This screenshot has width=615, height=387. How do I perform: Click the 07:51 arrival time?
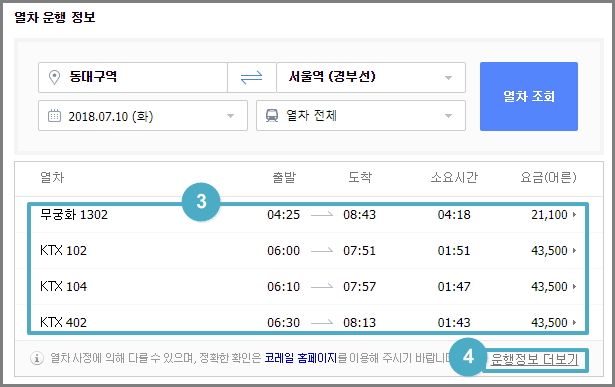[x=359, y=250]
